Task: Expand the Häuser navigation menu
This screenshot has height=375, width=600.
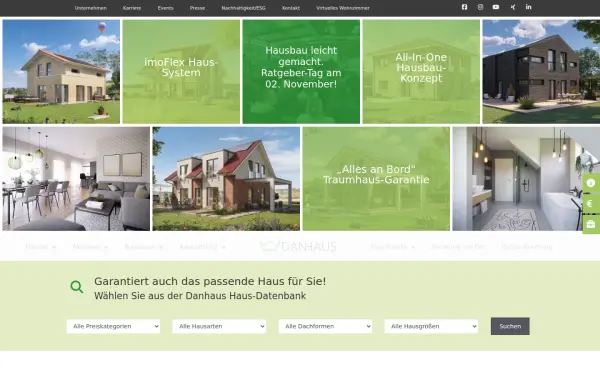Action: 41,247
